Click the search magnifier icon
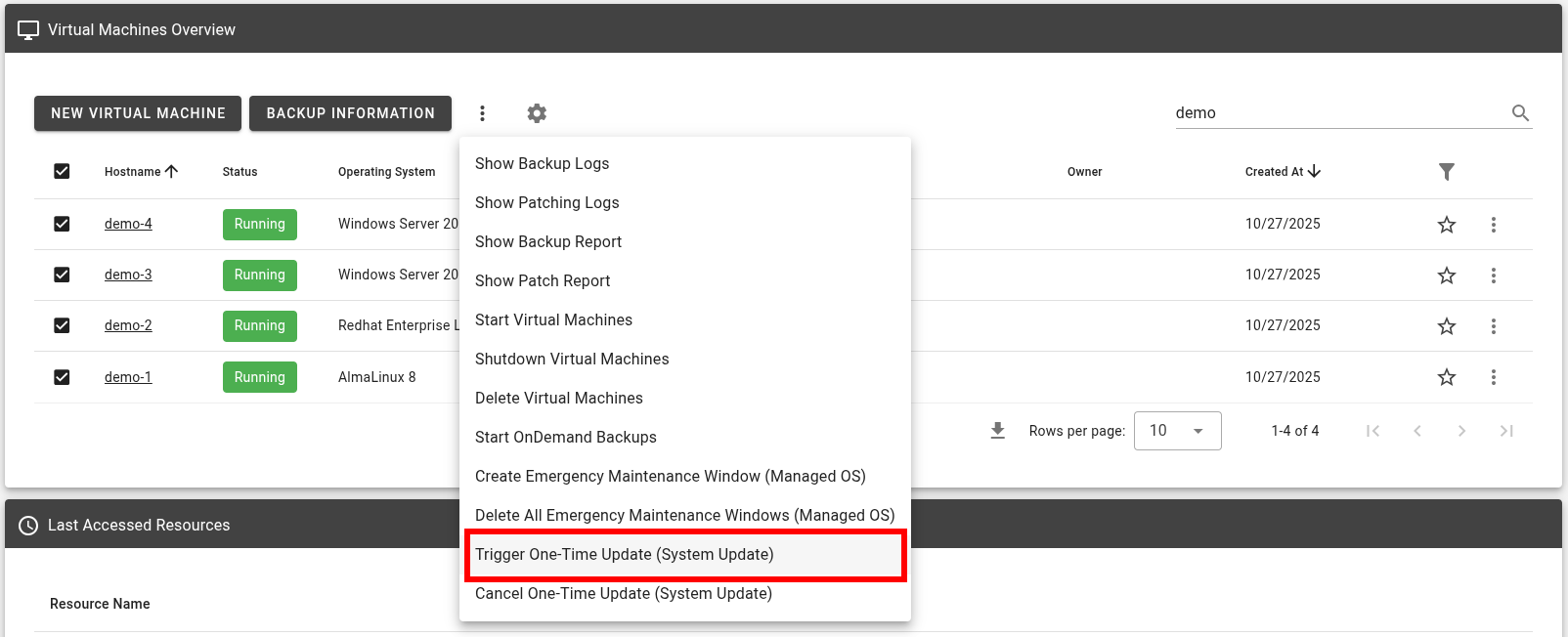This screenshot has width=1568, height=637. [x=1520, y=113]
